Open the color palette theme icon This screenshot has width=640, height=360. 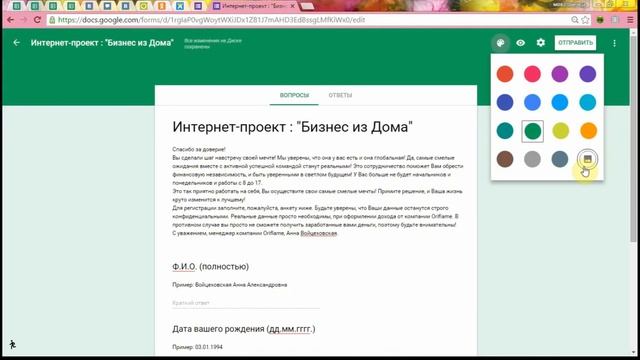point(500,43)
